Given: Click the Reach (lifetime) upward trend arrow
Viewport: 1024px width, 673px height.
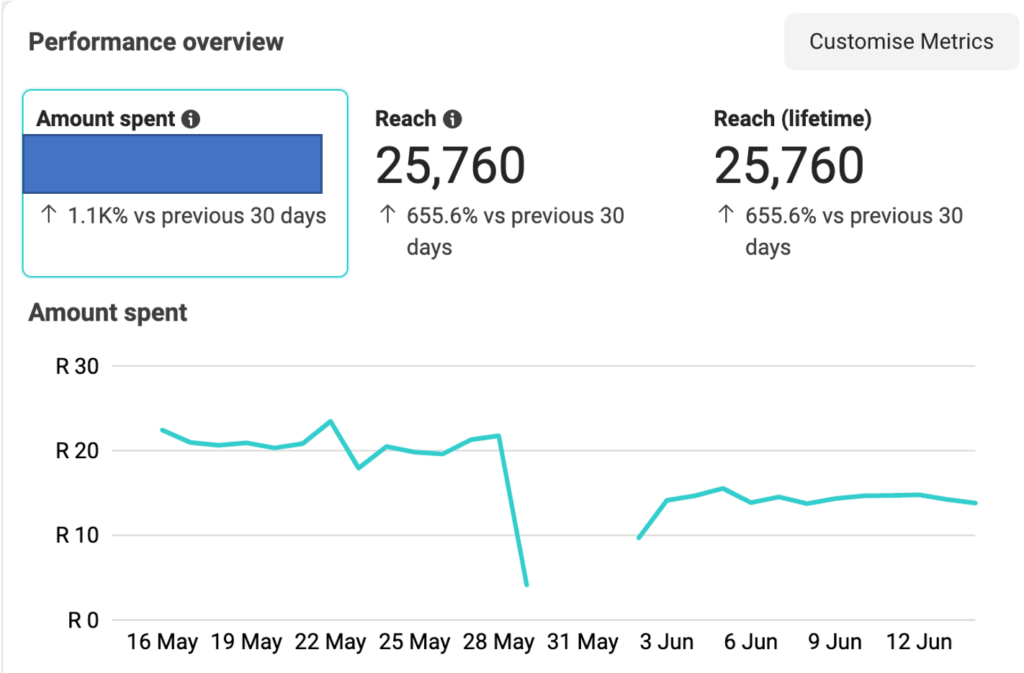Looking at the screenshot, I should [726, 213].
